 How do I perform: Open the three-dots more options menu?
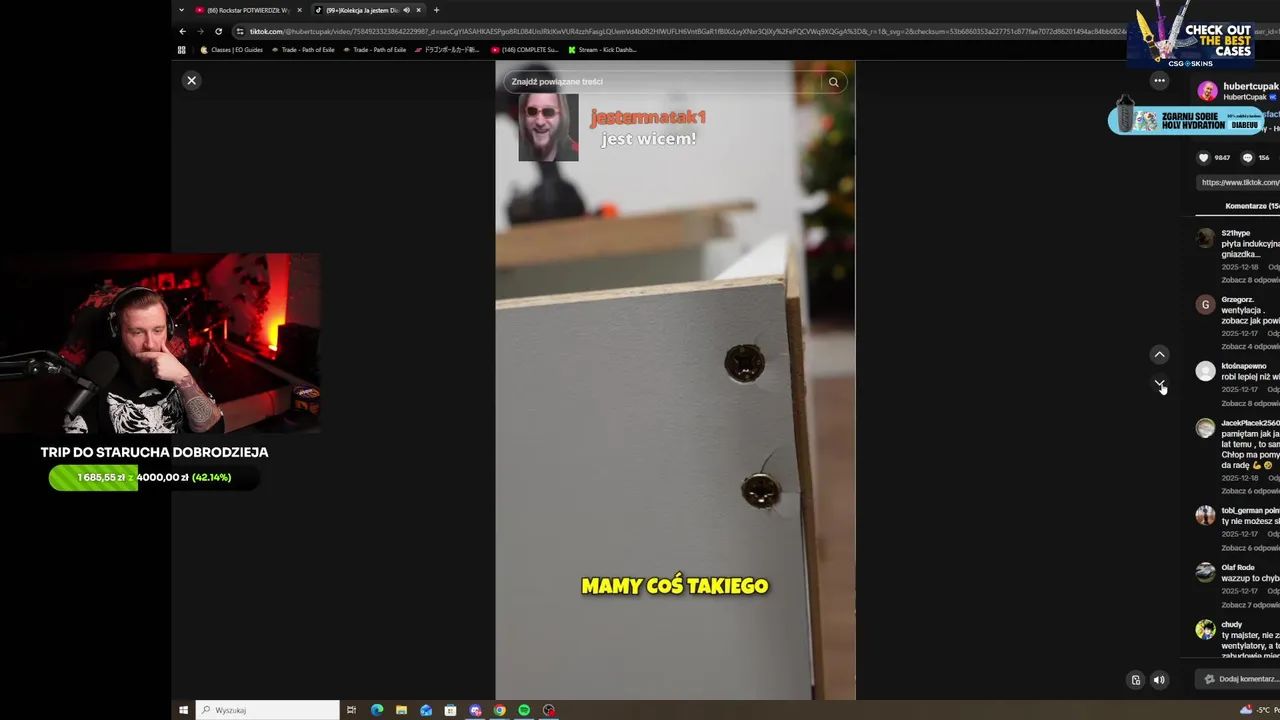click(1159, 80)
